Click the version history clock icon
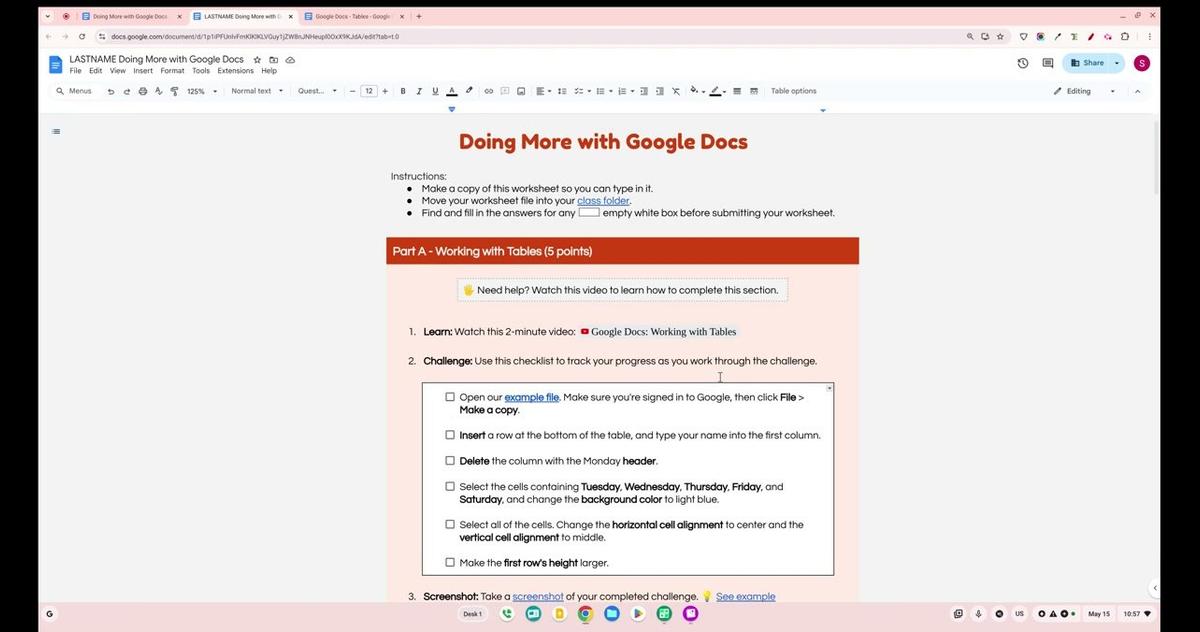The image size is (1200, 632). (1023, 62)
